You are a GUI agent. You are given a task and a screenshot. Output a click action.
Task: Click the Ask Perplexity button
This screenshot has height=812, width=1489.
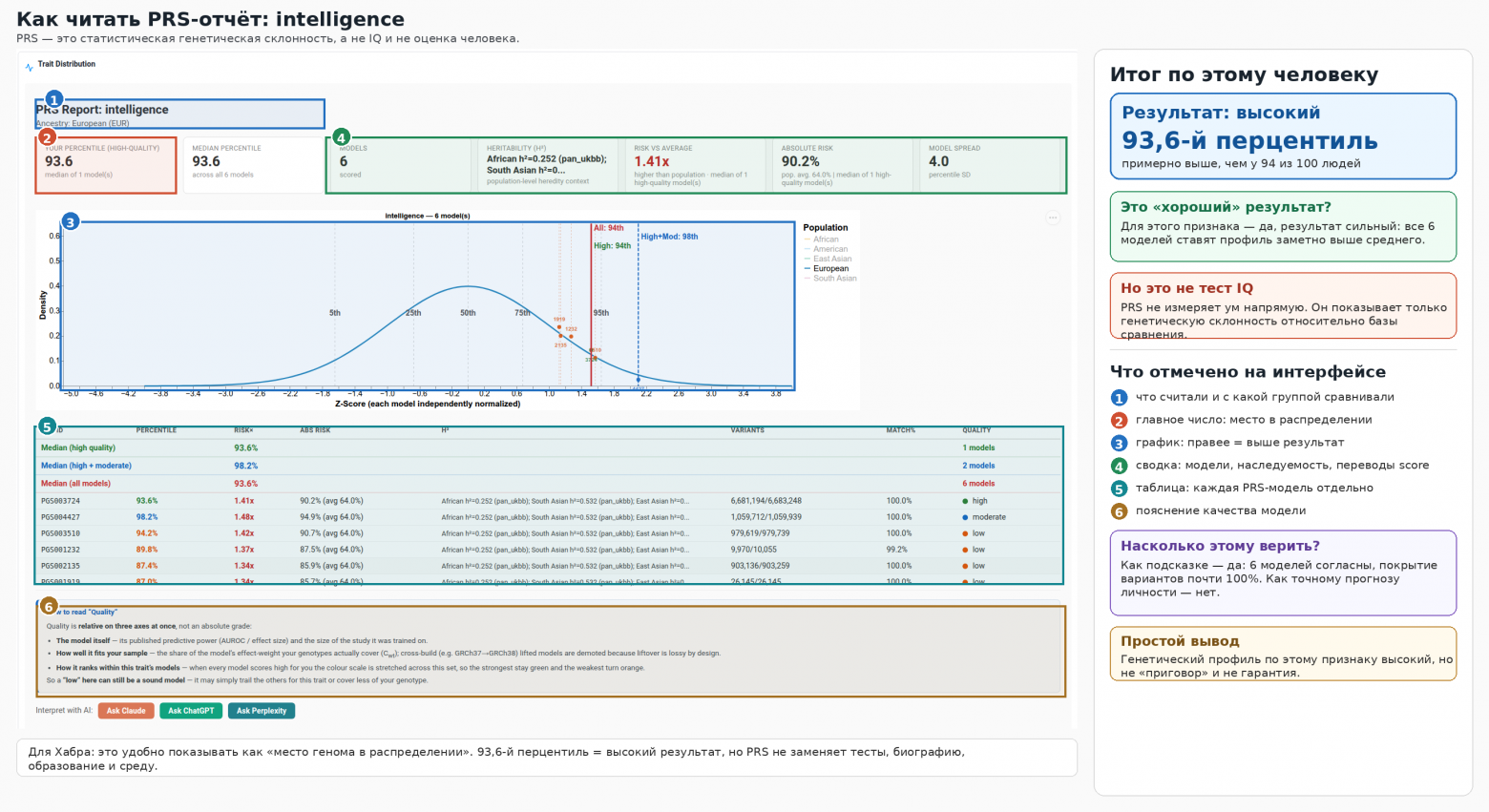pos(262,711)
